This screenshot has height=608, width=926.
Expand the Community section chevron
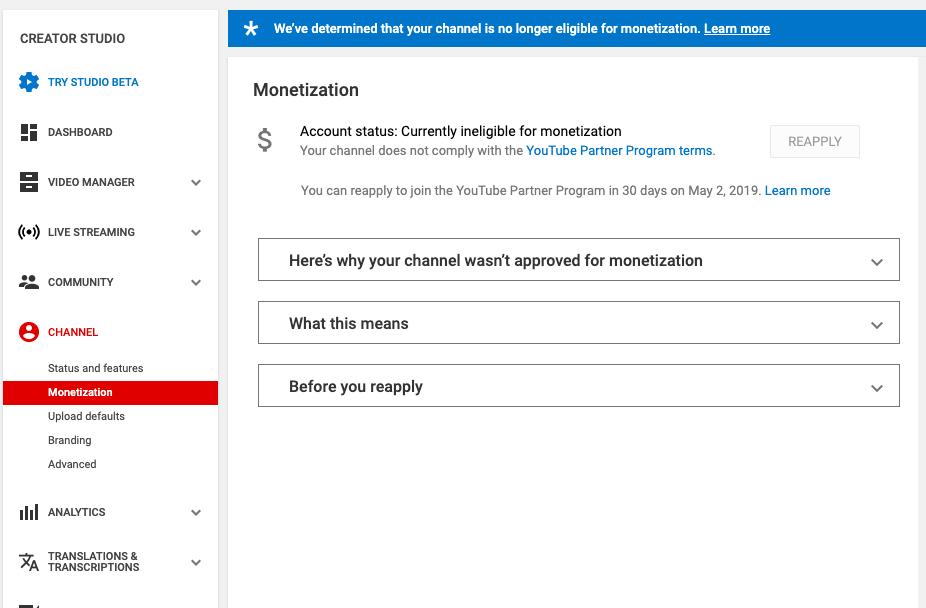(196, 283)
